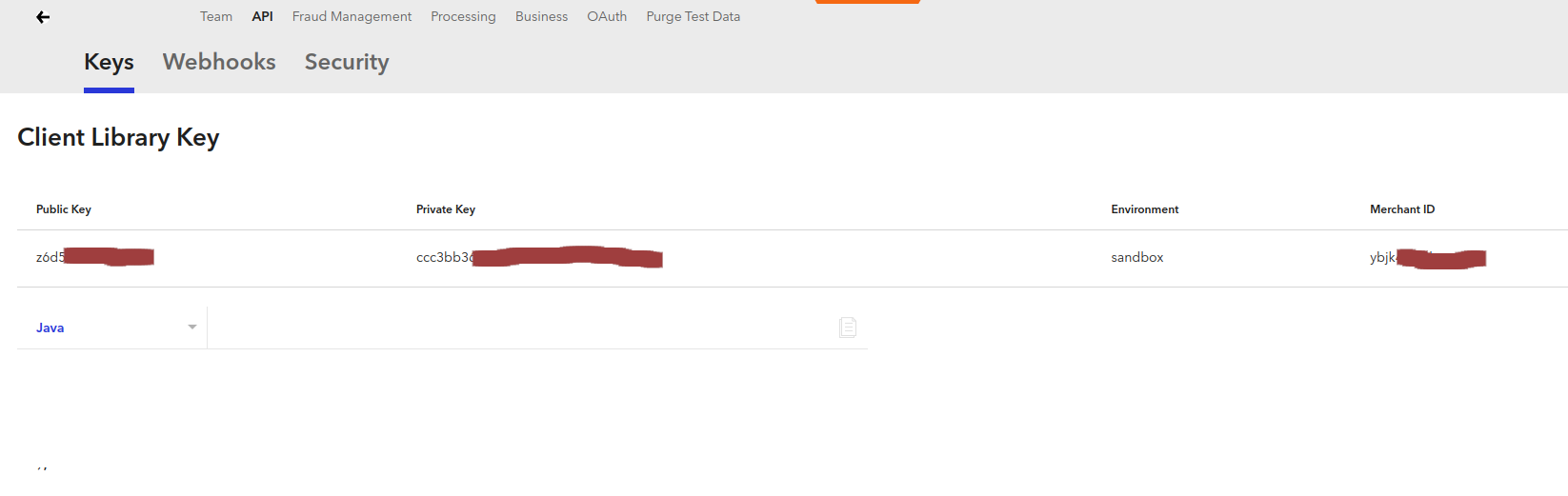Copy code snippet using clipboard icon
Image resolution: width=1568 pixels, height=496 pixels.
[x=848, y=327]
